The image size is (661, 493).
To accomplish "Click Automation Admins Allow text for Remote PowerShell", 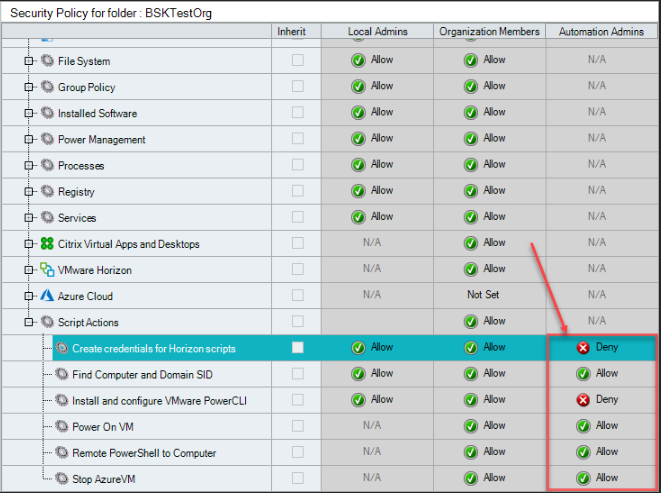I will [x=607, y=452].
